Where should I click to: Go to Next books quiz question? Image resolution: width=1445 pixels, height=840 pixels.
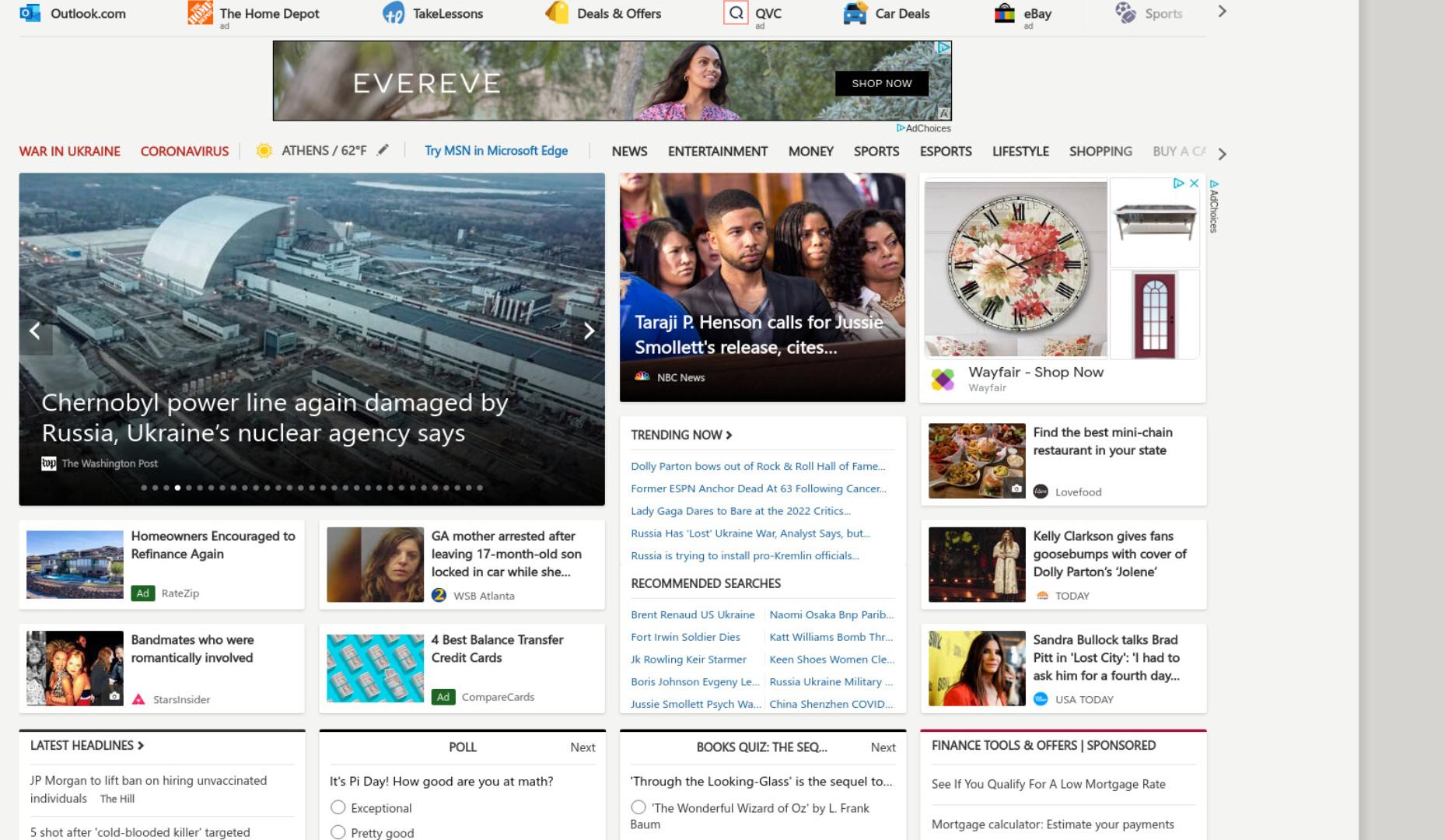tap(883, 747)
